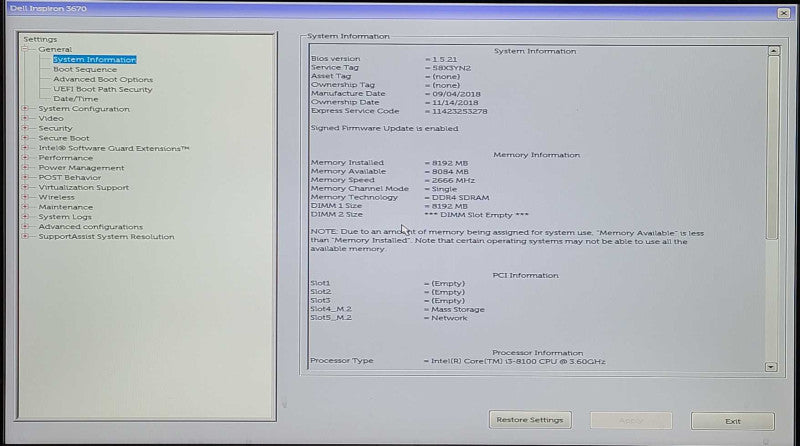This screenshot has height=446, width=800.
Task: Click the Express Service Code value
Action: pyautogui.click(x=459, y=111)
